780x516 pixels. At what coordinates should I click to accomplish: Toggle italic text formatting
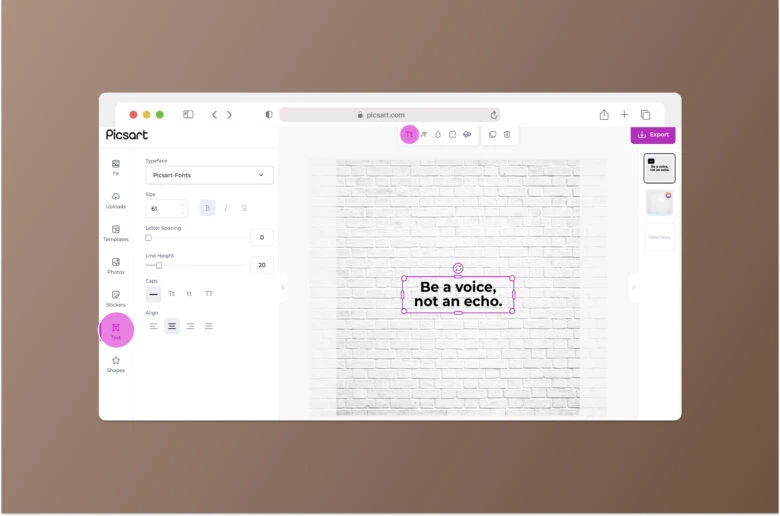(x=226, y=208)
